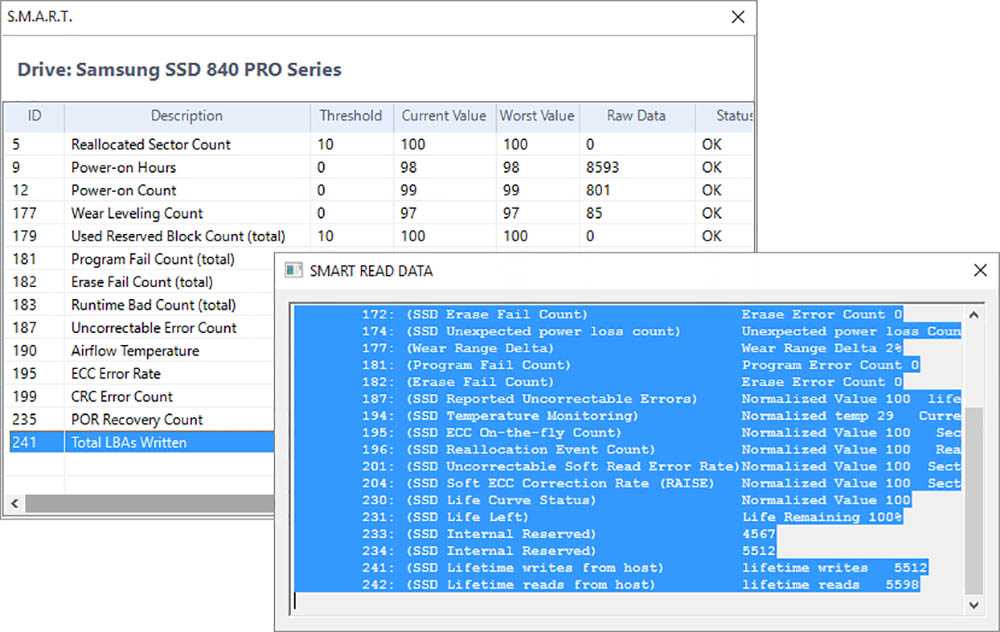This screenshot has height=632, width=1000.
Task: Close the SMART READ DATA window
Action: point(979,271)
